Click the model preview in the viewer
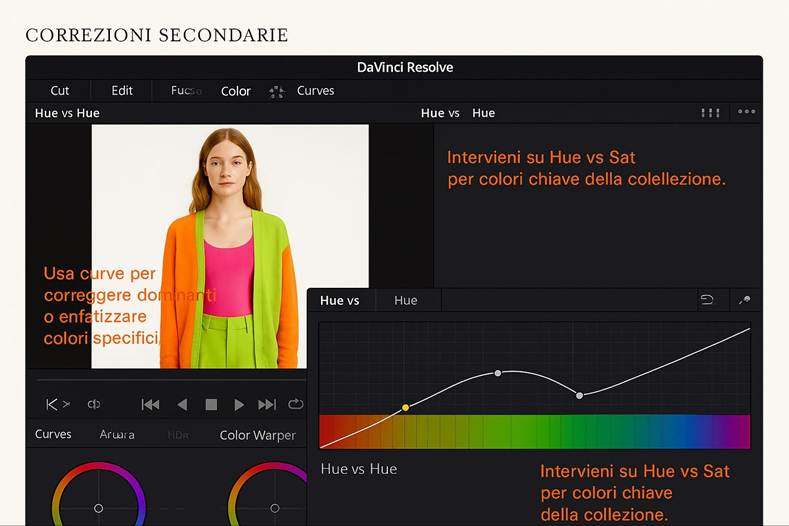 230,246
